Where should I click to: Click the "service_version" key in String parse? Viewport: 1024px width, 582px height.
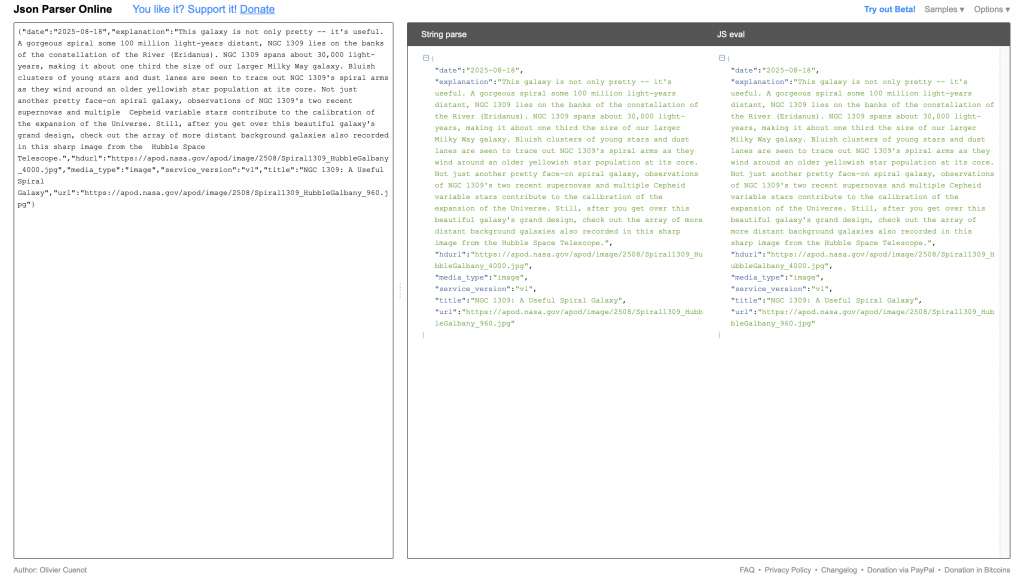[x=473, y=289]
